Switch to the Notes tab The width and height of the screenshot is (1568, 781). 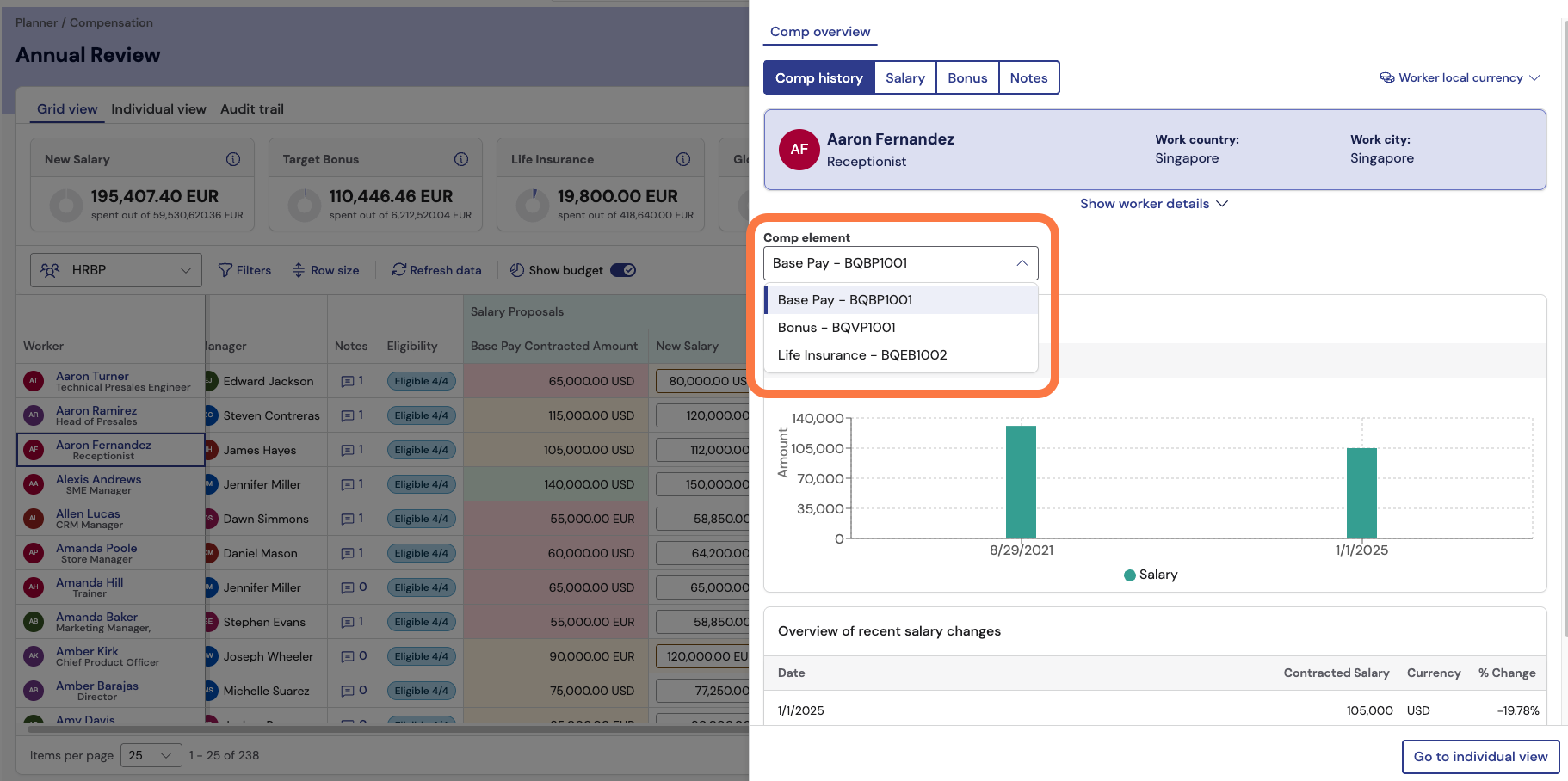[1028, 77]
